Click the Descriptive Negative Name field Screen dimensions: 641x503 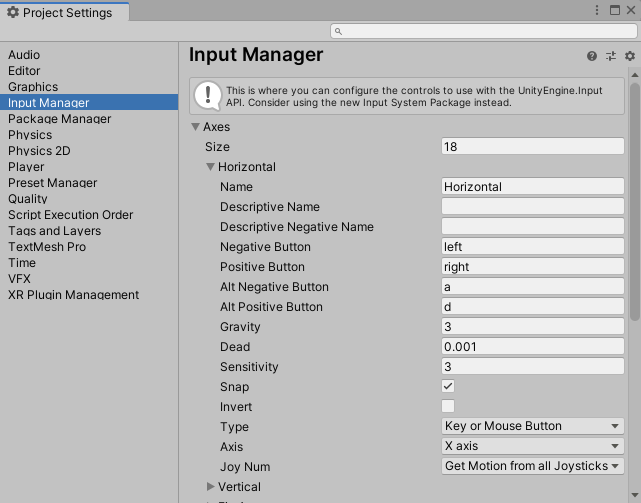tap(533, 227)
